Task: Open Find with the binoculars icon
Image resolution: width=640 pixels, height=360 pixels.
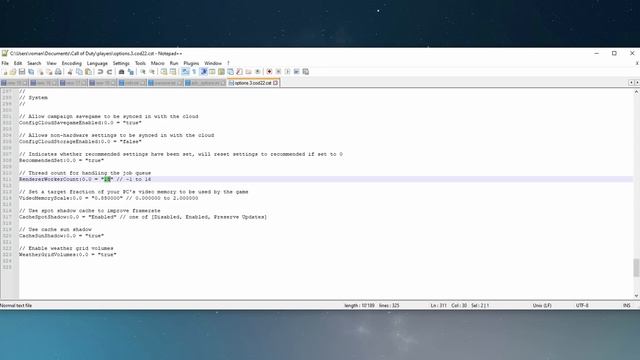Action: point(121,72)
